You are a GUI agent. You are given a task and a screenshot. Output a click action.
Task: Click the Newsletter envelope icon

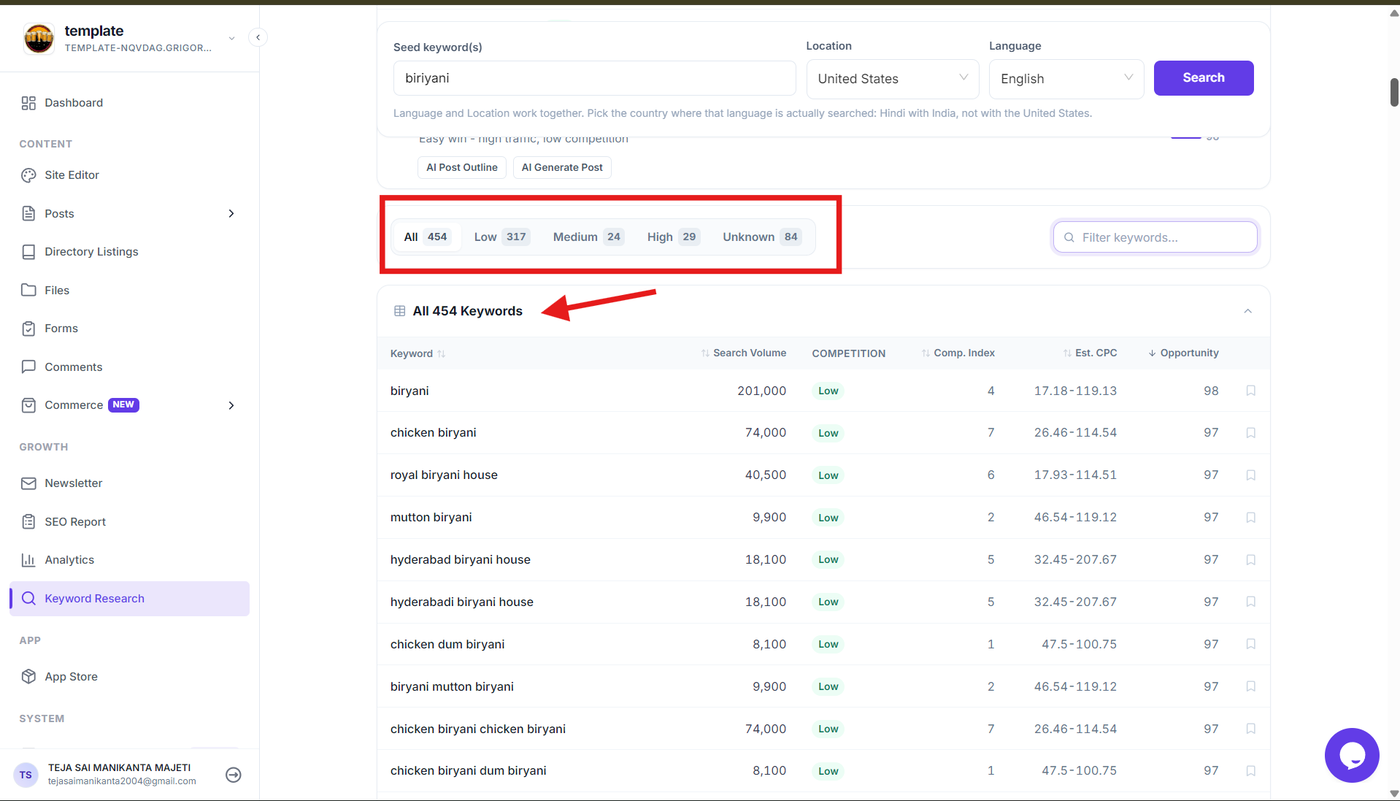pyautogui.click(x=28, y=483)
